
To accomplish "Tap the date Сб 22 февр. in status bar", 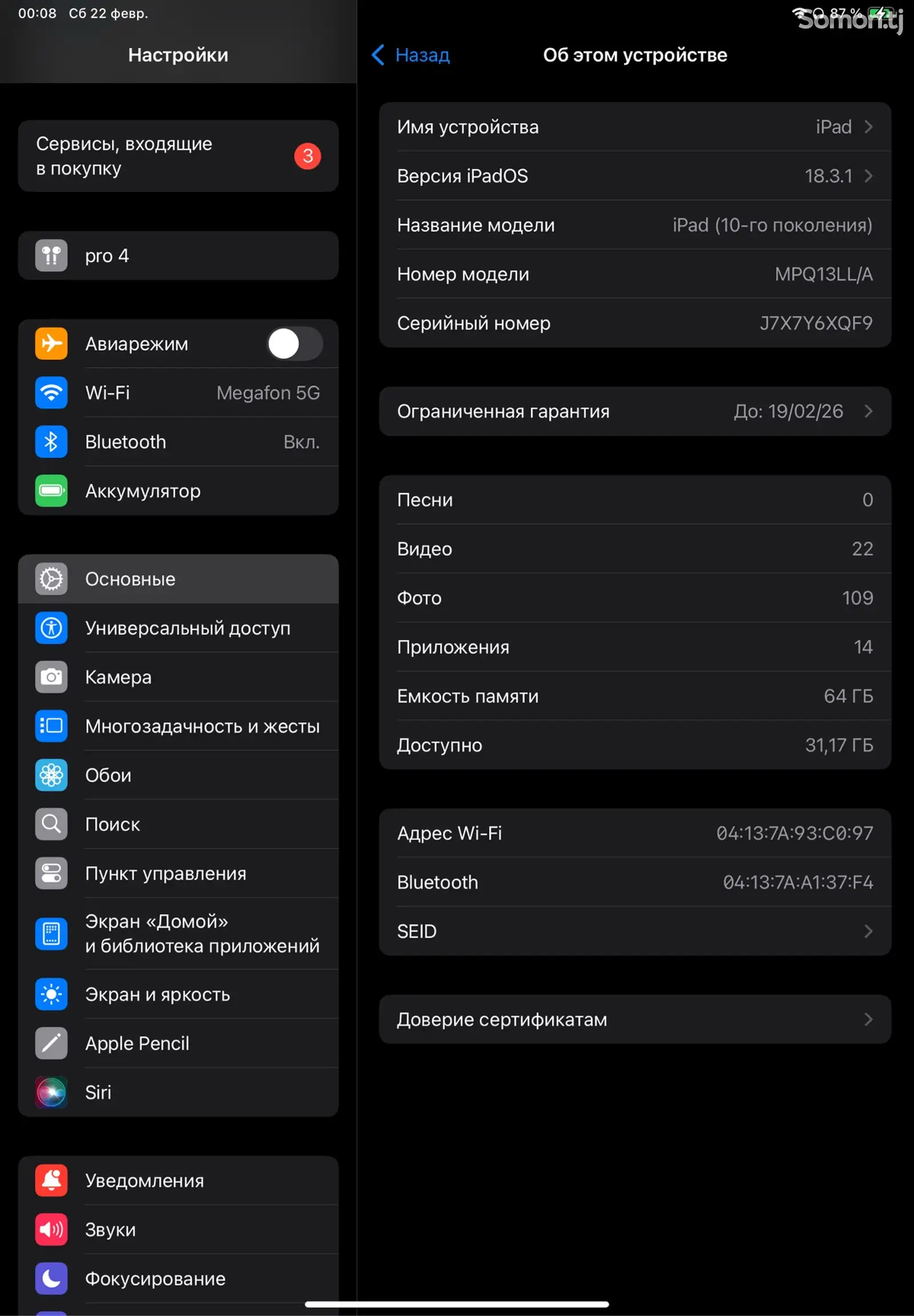I will point(108,13).
